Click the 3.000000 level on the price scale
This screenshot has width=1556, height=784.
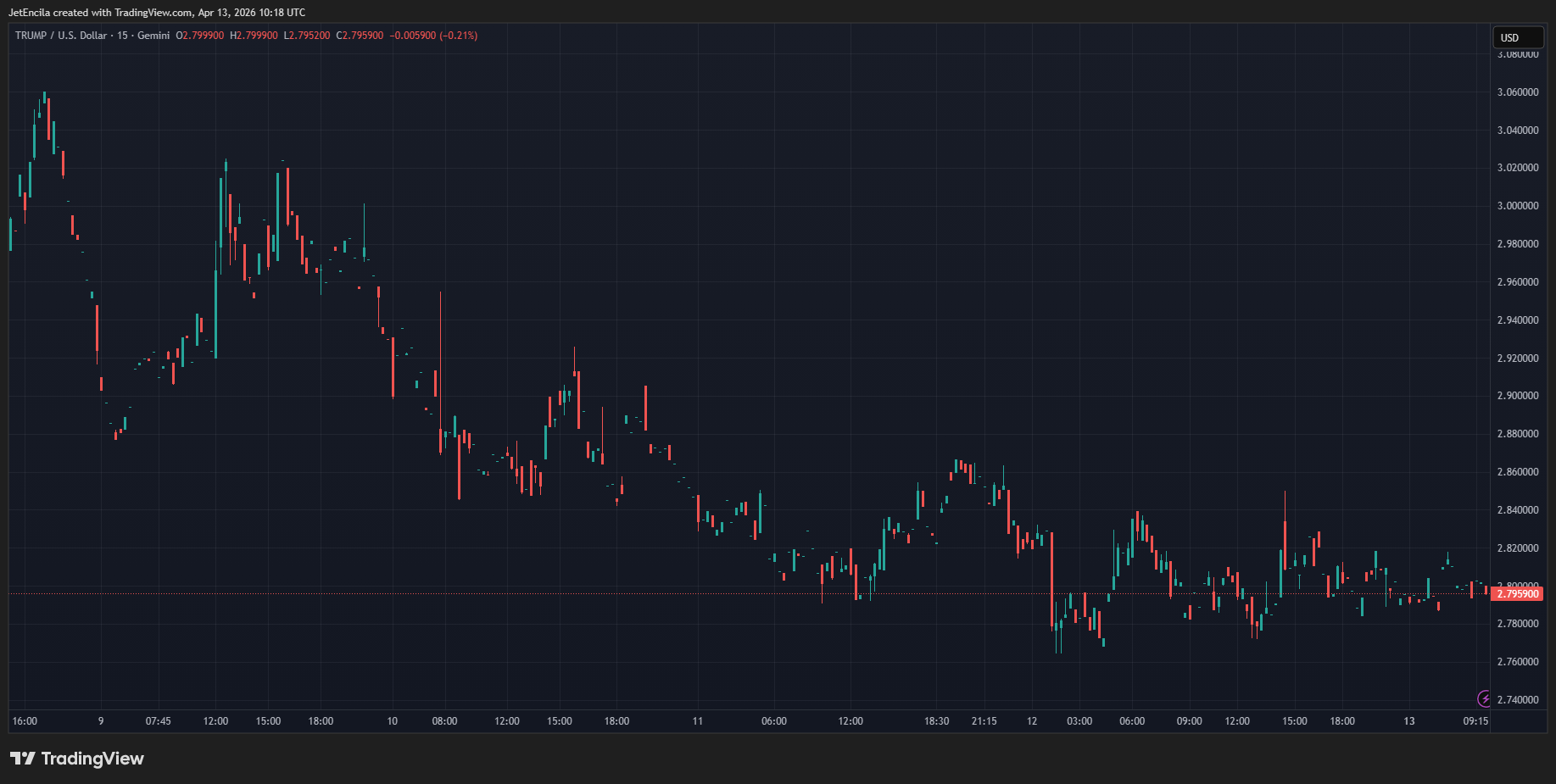click(x=1517, y=206)
